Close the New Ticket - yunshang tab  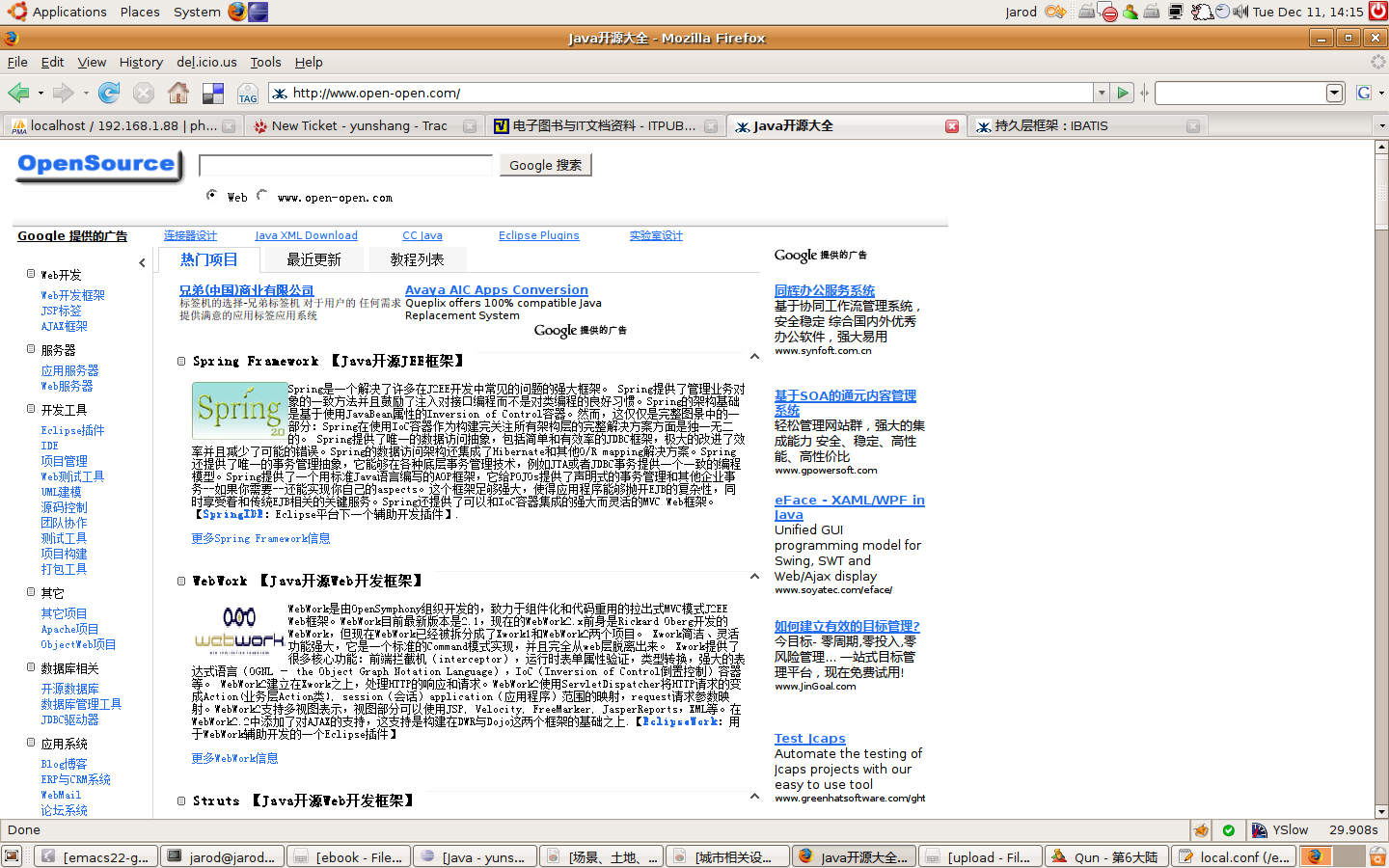(470, 126)
